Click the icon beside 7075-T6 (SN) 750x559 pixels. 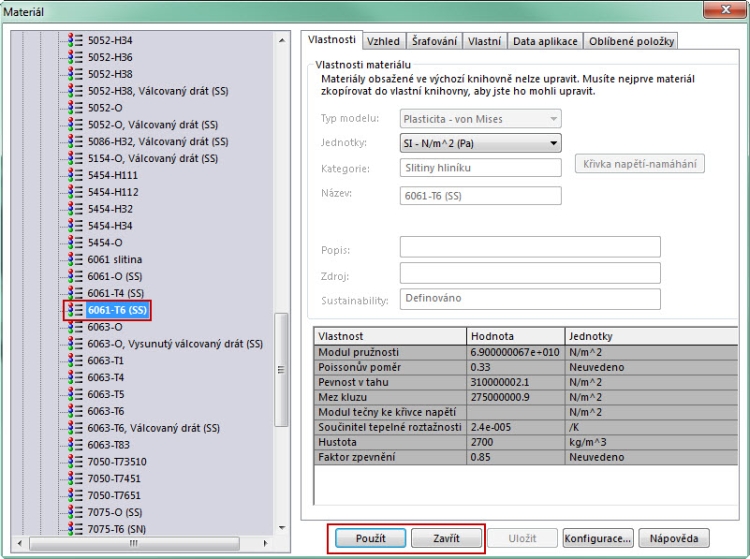[x=75, y=529]
